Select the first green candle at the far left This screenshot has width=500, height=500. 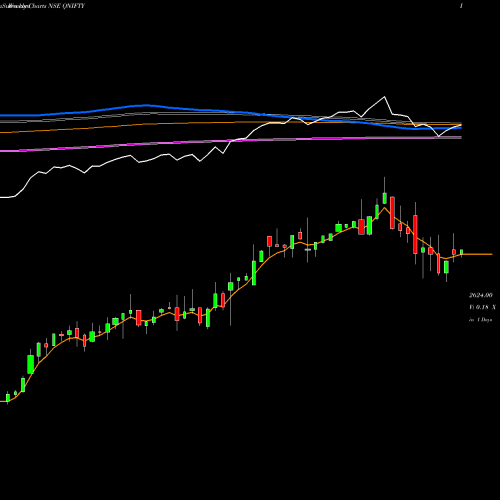[x=8, y=398]
